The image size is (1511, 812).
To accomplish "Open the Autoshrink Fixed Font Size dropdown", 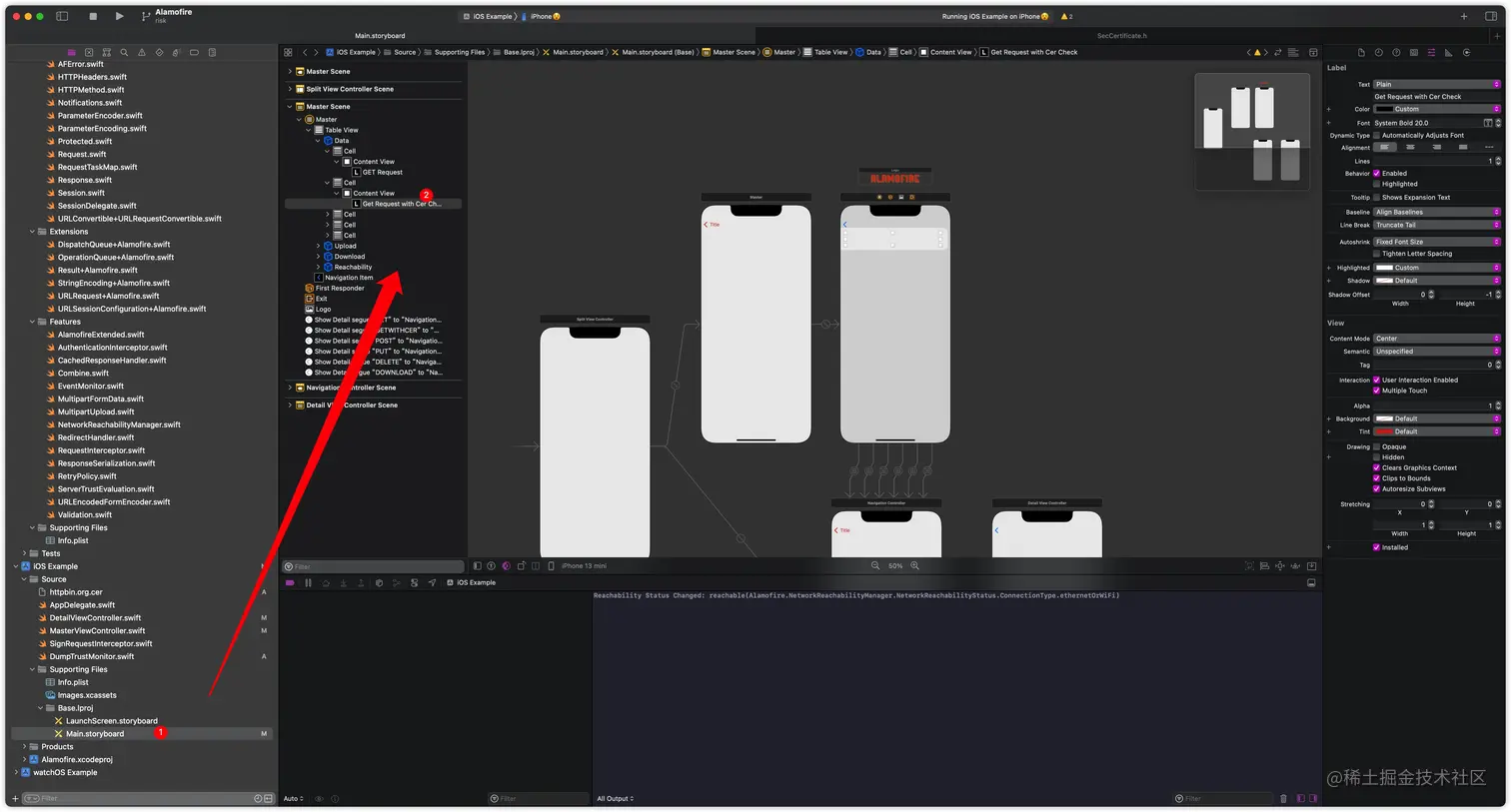I will [1437, 242].
